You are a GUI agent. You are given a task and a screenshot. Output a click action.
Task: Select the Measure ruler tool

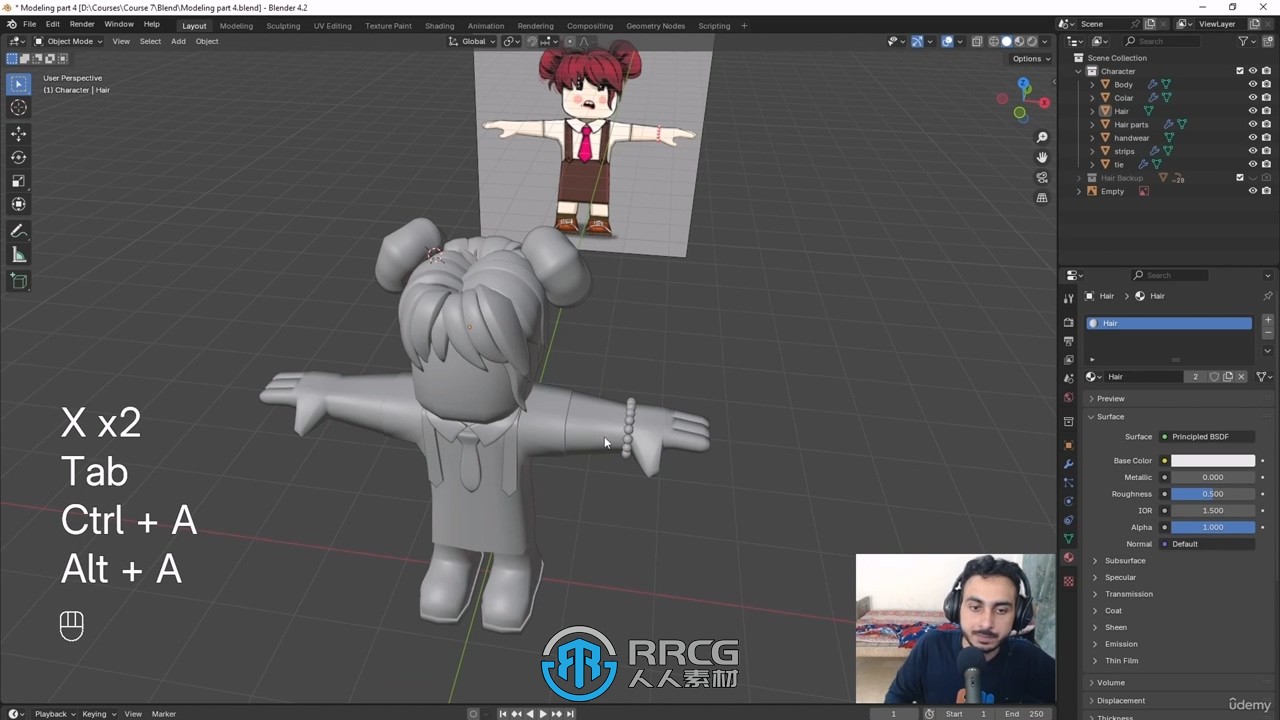pos(18,255)
